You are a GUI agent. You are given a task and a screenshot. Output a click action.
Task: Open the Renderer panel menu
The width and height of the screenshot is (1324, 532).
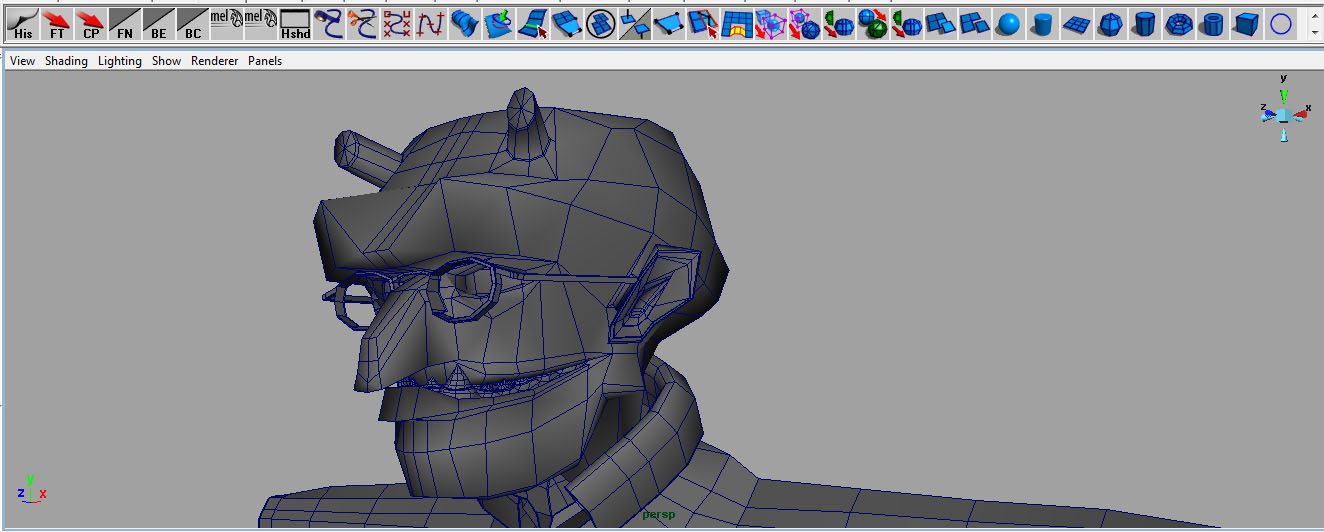pos(215,61)
